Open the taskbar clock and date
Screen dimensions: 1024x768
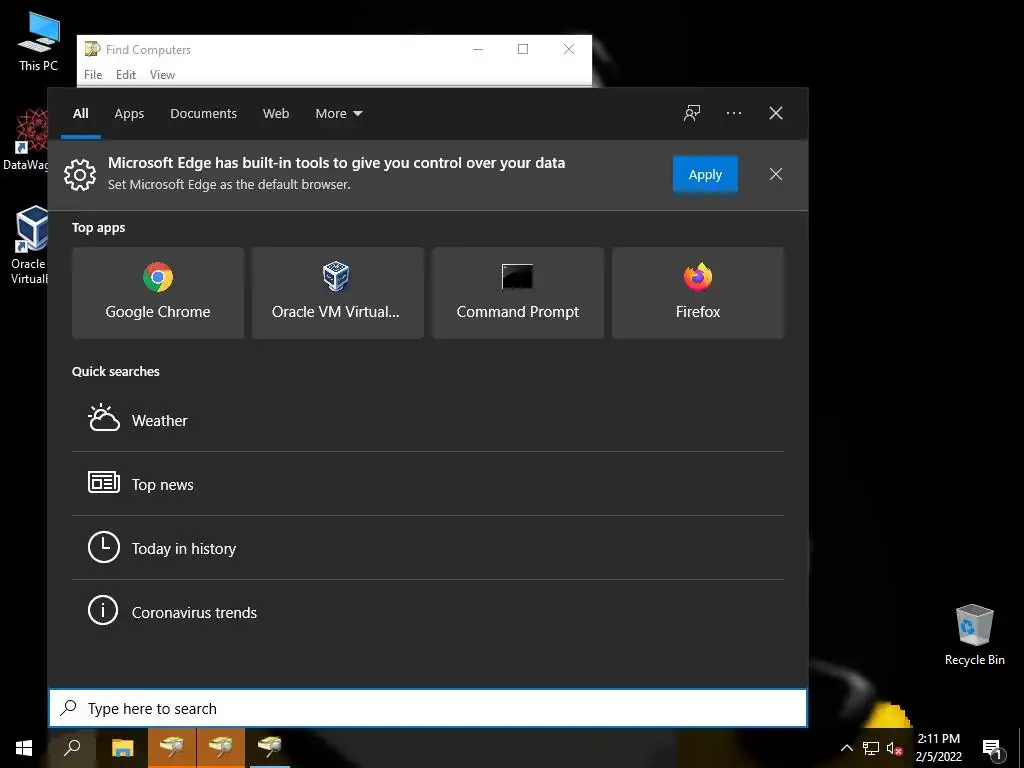[x=938, y=748]
